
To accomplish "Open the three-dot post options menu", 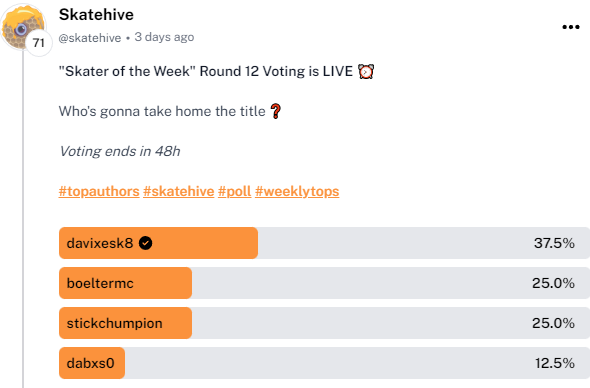I will click(570, 27).
